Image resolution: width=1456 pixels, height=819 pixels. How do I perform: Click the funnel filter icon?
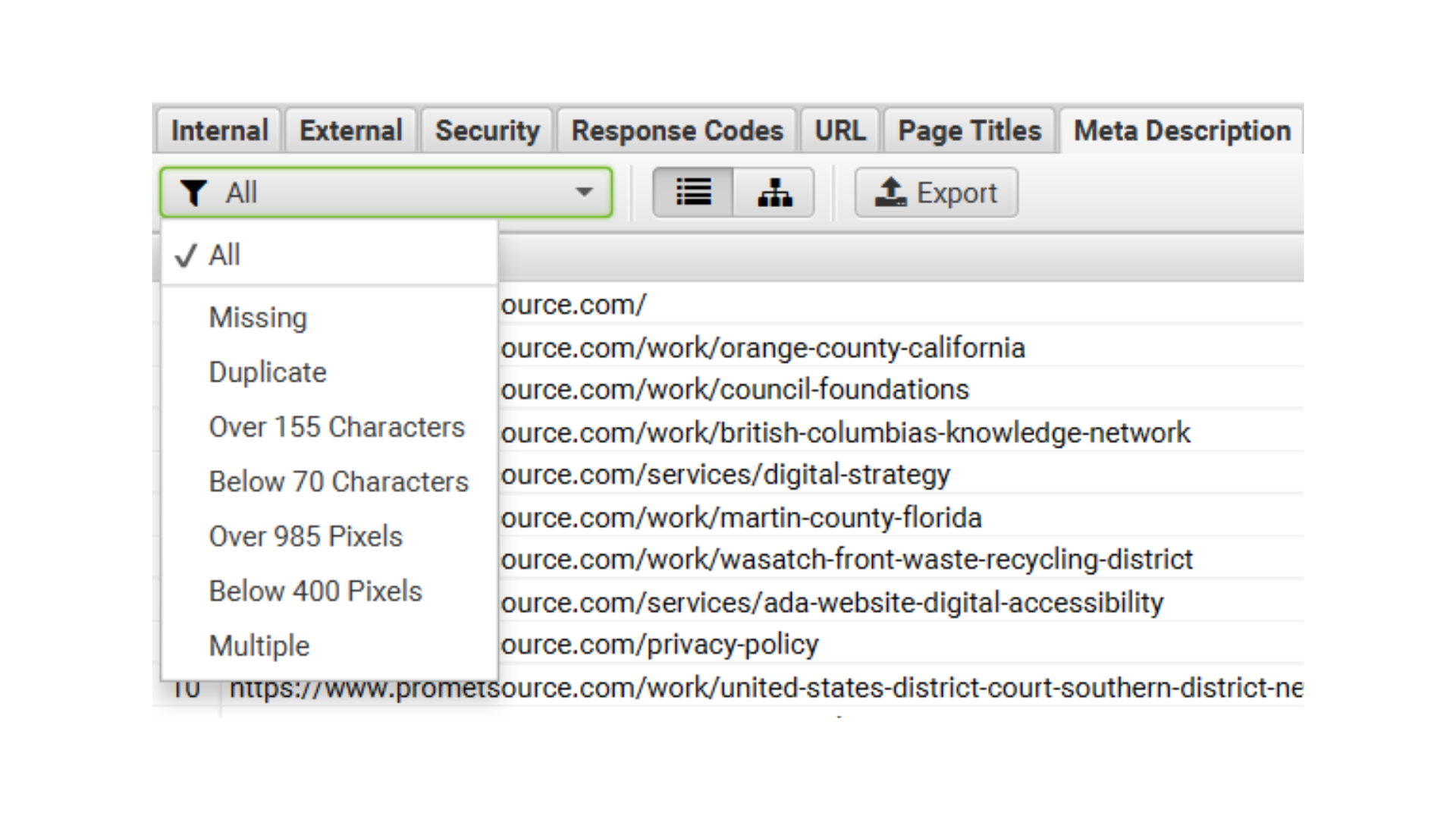pyautogui.click(x=193, y=193)
